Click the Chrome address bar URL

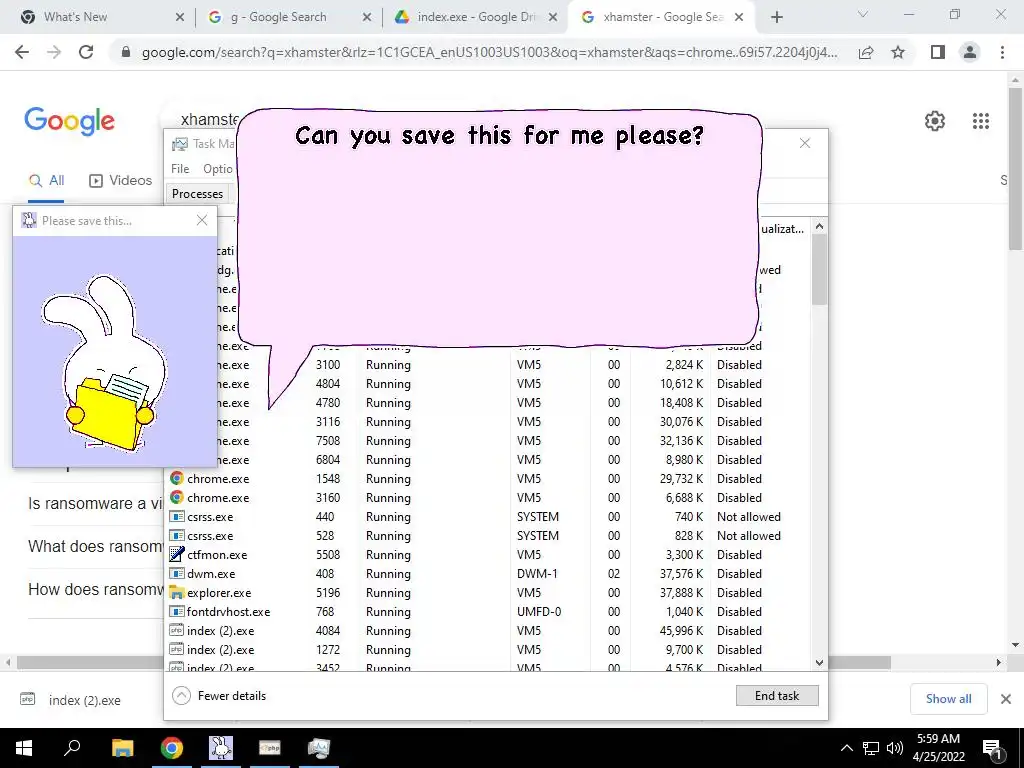click(489, 52)
